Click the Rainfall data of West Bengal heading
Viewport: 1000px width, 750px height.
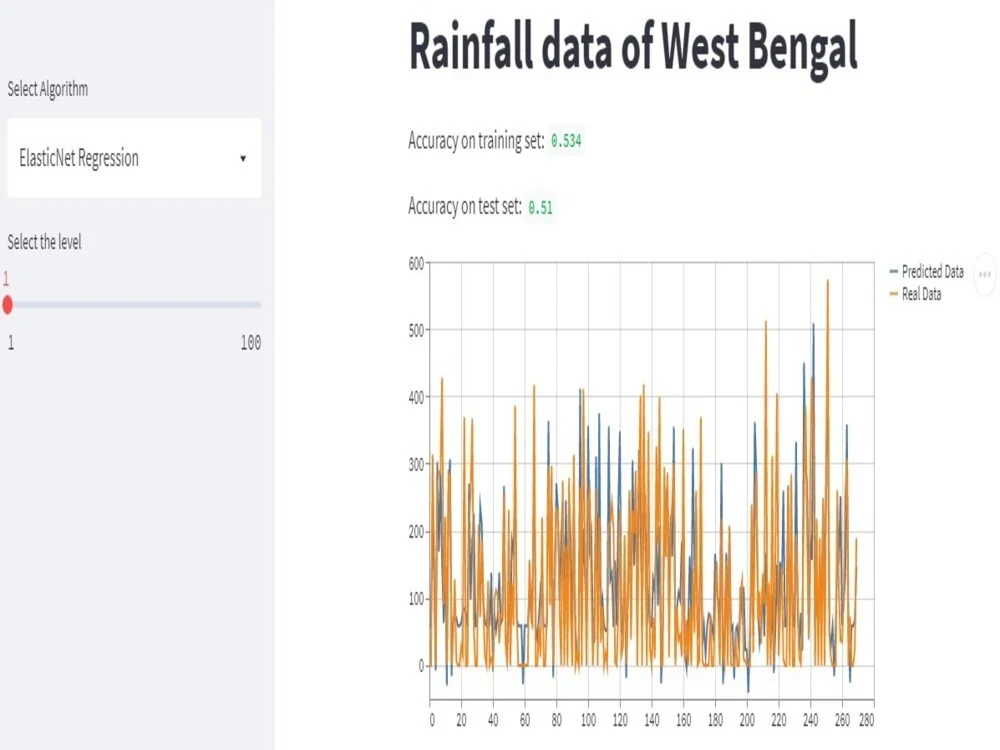[x=633, y=47]
